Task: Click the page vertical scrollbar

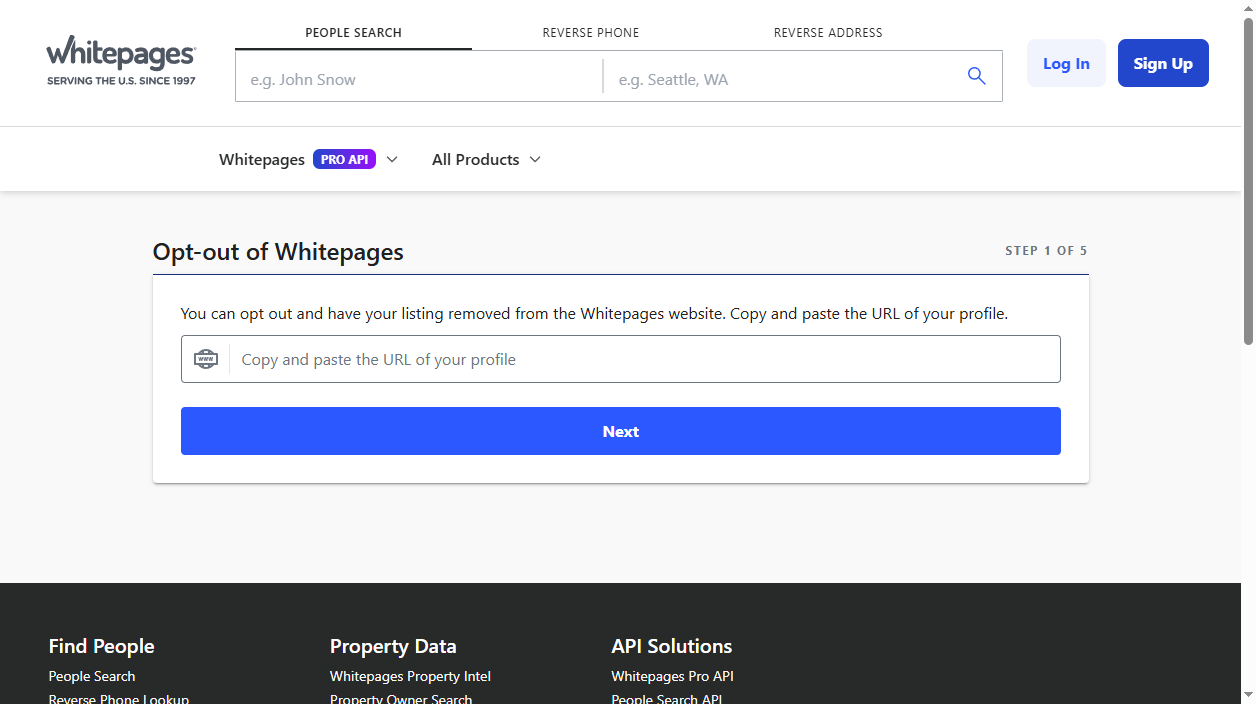Action: point(1248,180)
